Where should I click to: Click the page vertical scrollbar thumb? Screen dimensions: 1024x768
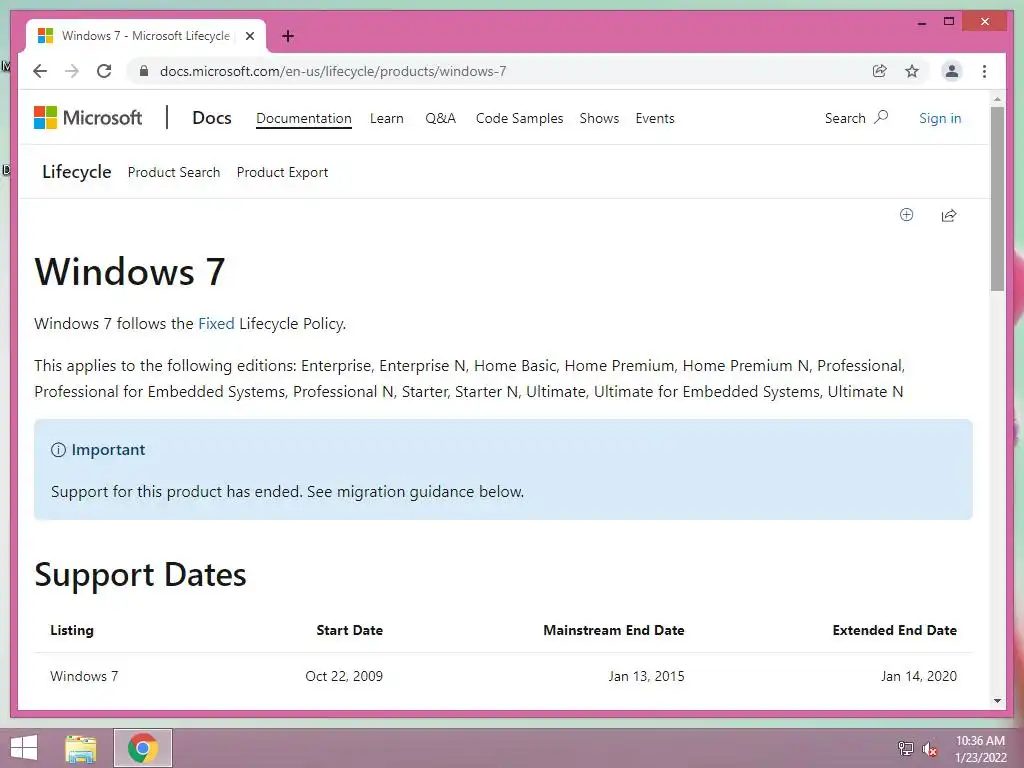point(997,199)
